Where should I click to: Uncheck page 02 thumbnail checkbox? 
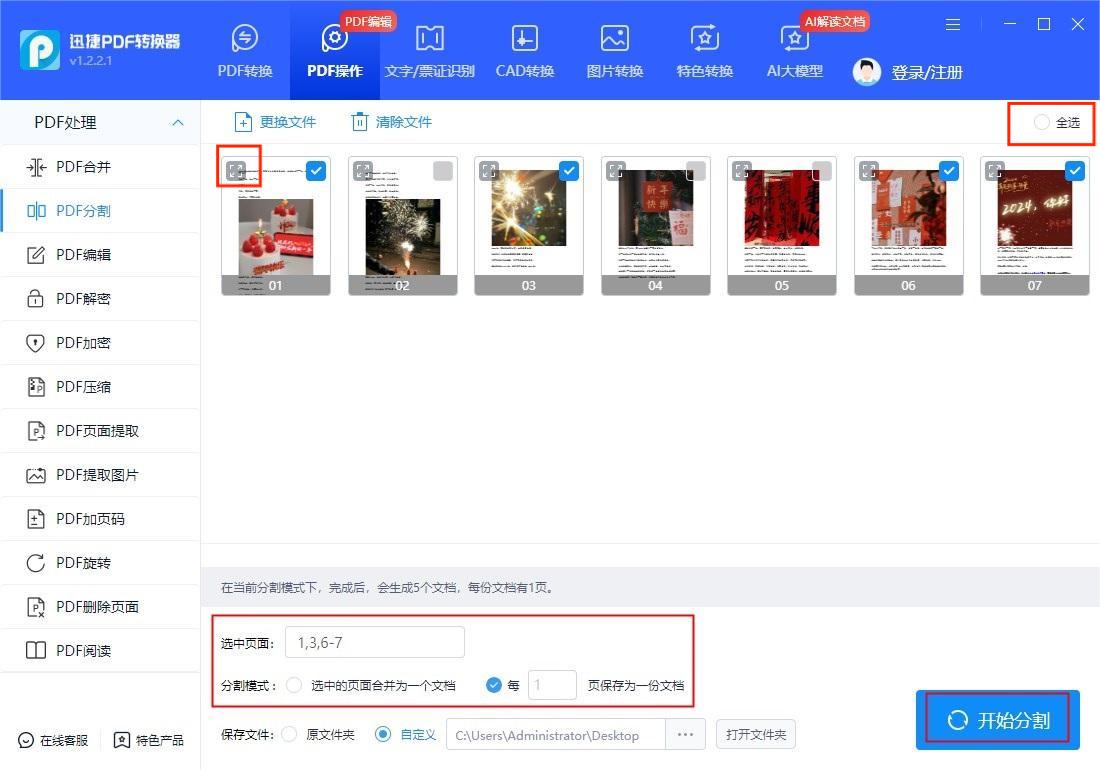coord(442,171)
